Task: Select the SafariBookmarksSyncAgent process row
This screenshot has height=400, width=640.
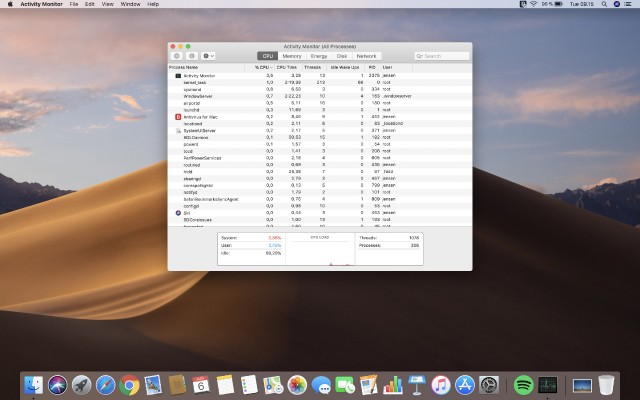Action: tap(320, 199)
